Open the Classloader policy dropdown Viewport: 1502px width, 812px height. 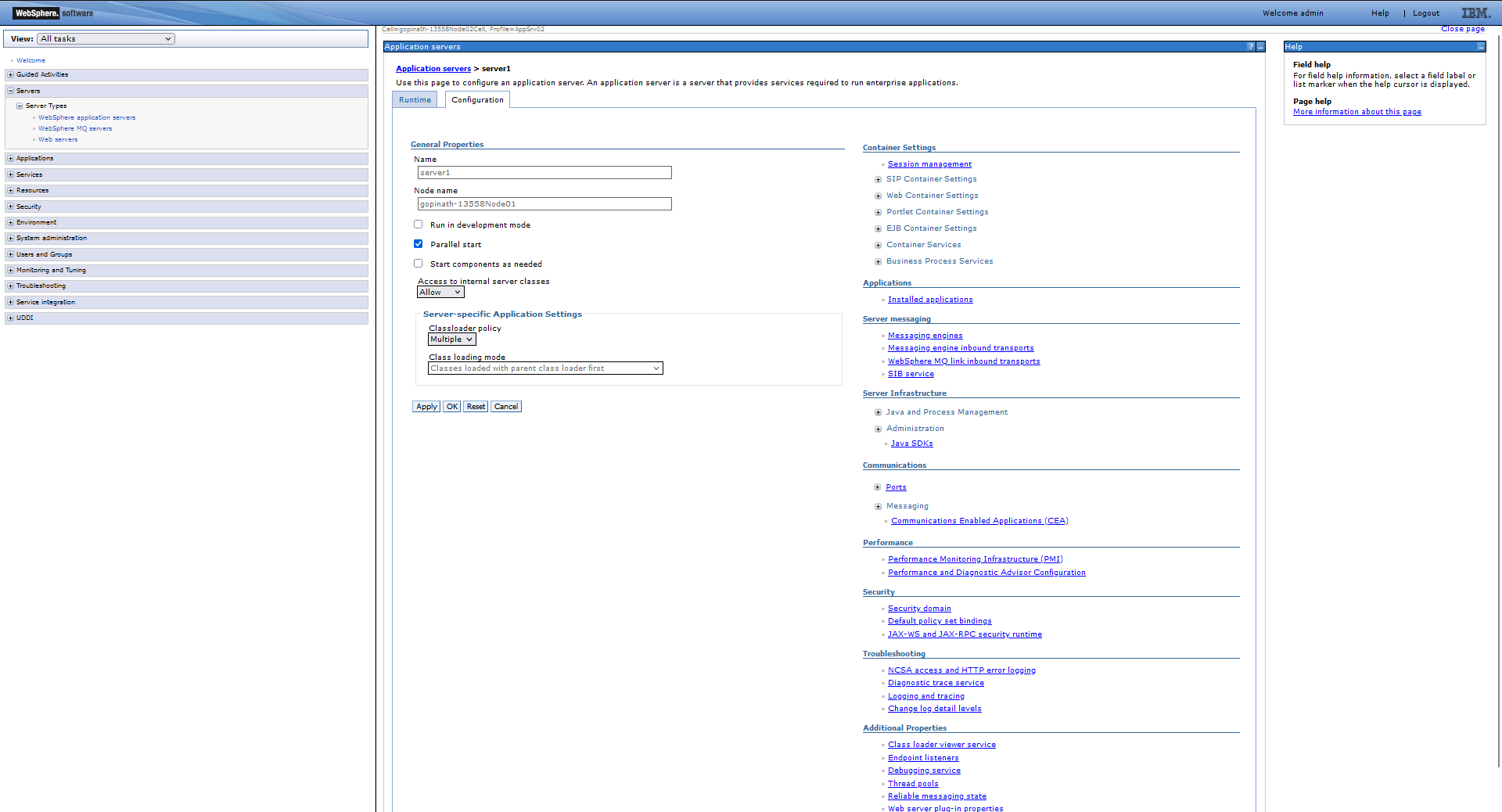[x=451, y=340]
